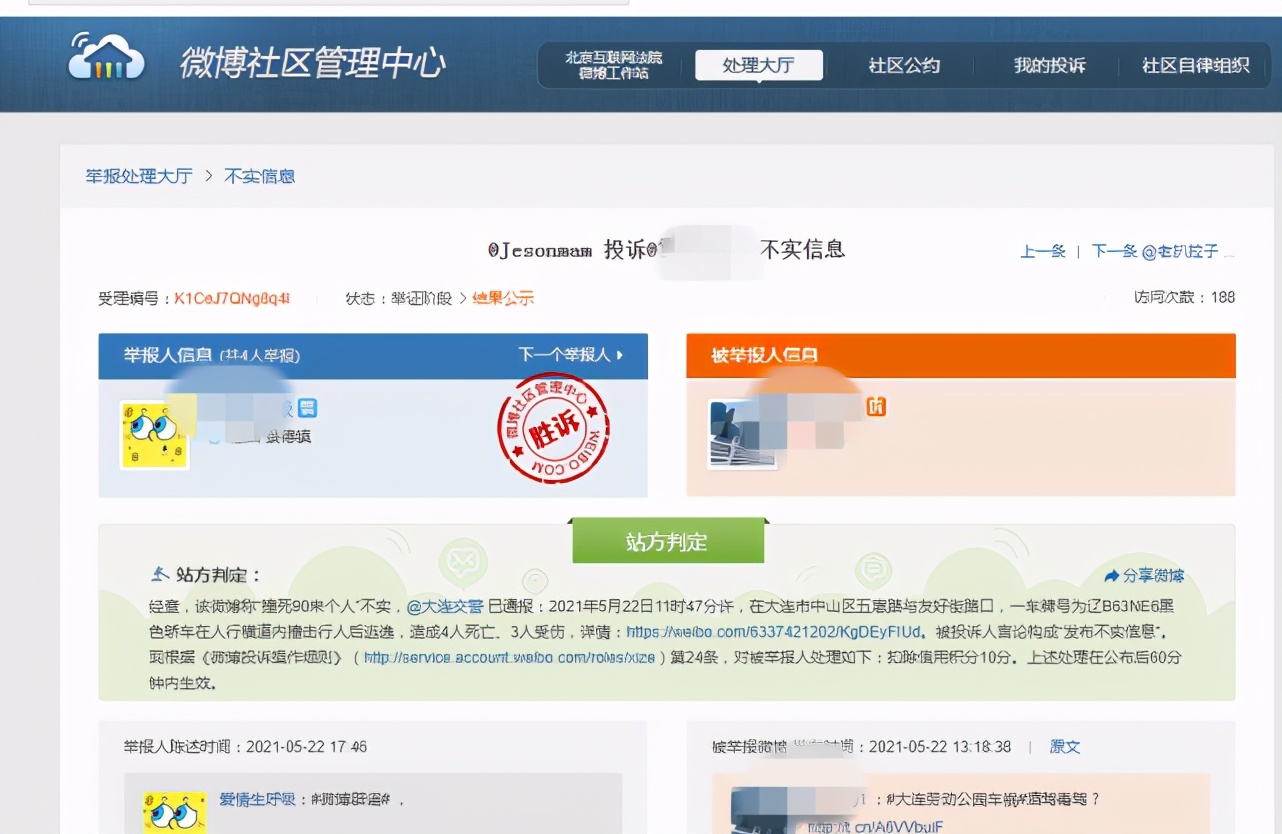Click the small avatar in reporter statement

click(x=175, y=812)
